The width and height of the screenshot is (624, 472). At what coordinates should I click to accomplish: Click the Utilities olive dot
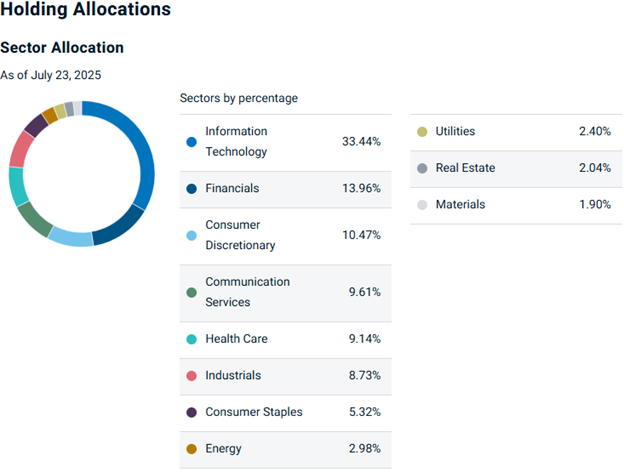pos(422,132)
